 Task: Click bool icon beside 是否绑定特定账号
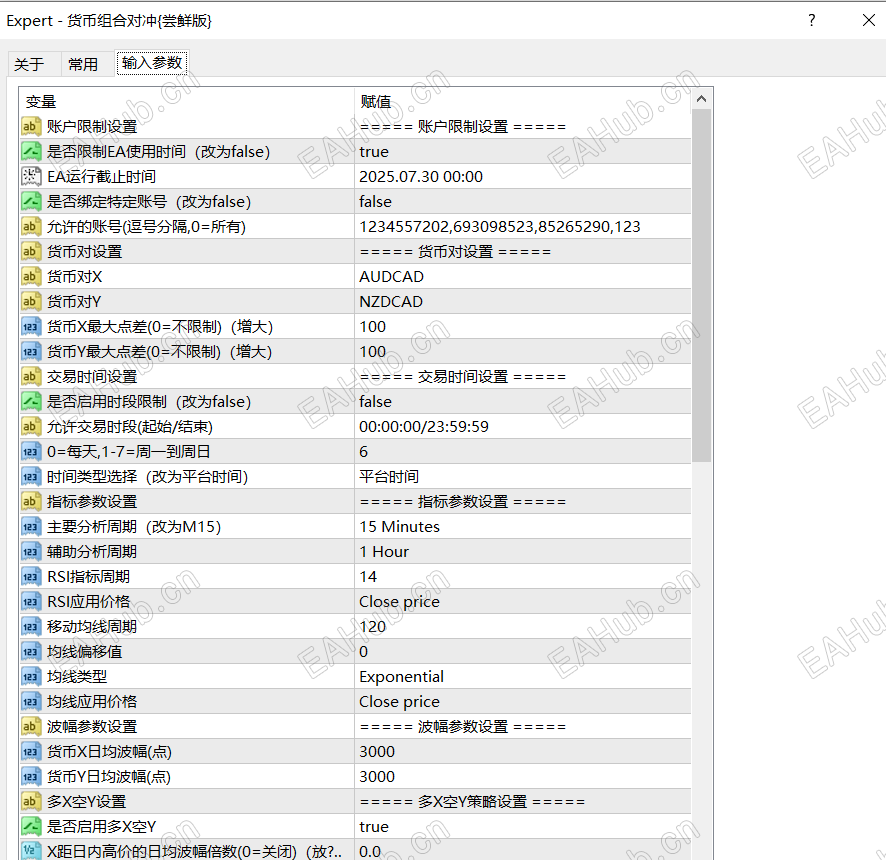point(31,201)
